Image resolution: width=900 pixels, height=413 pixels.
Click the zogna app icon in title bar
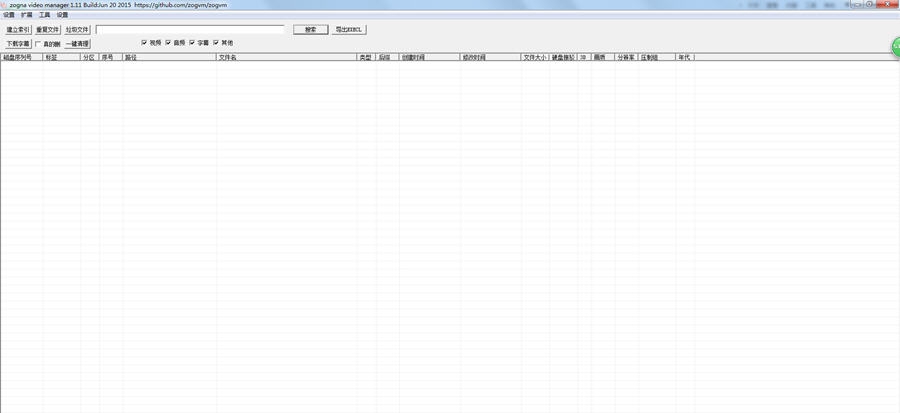coord(3,4)
